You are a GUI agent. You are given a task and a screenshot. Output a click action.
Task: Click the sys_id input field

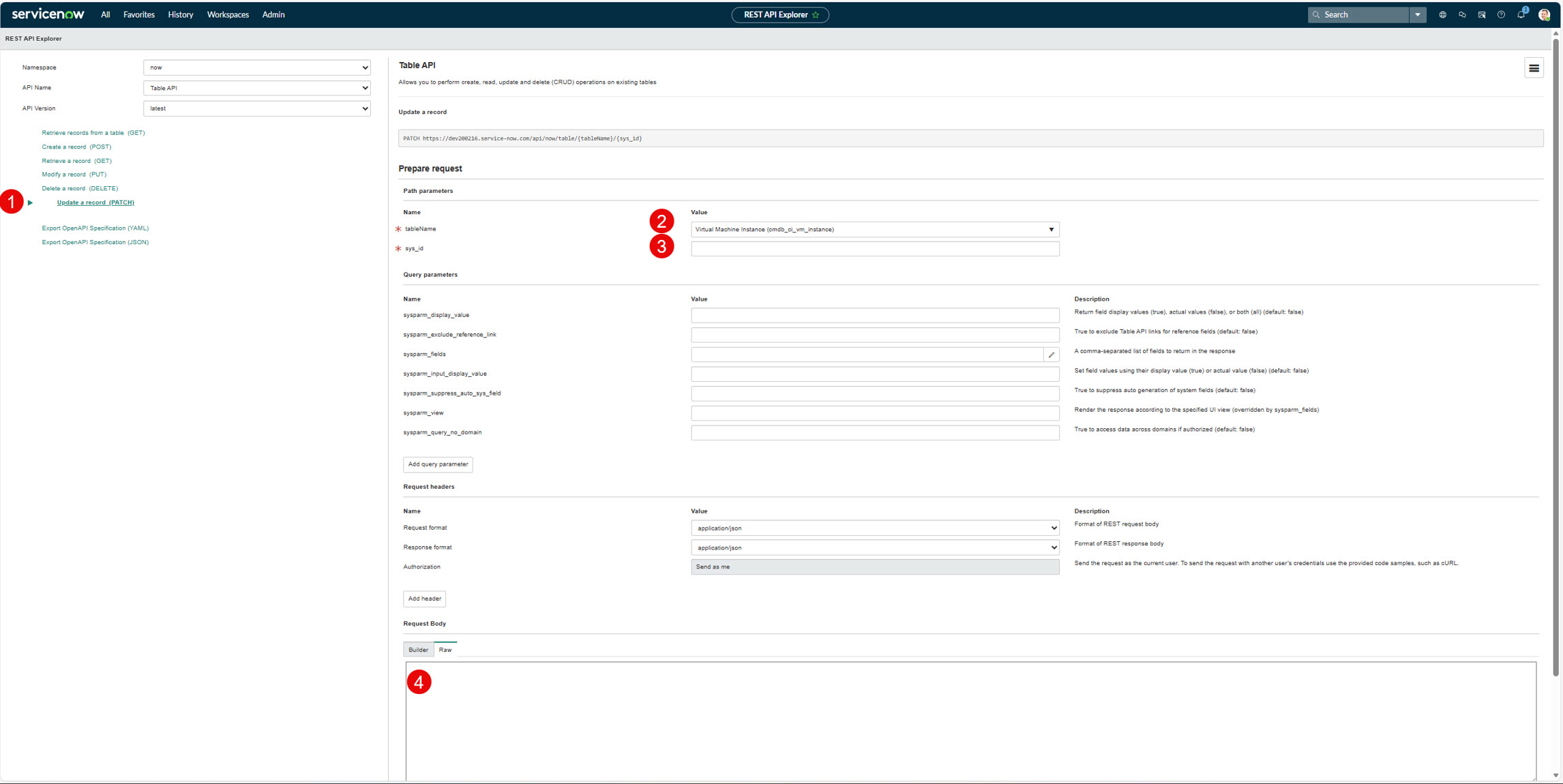point(875,249)
